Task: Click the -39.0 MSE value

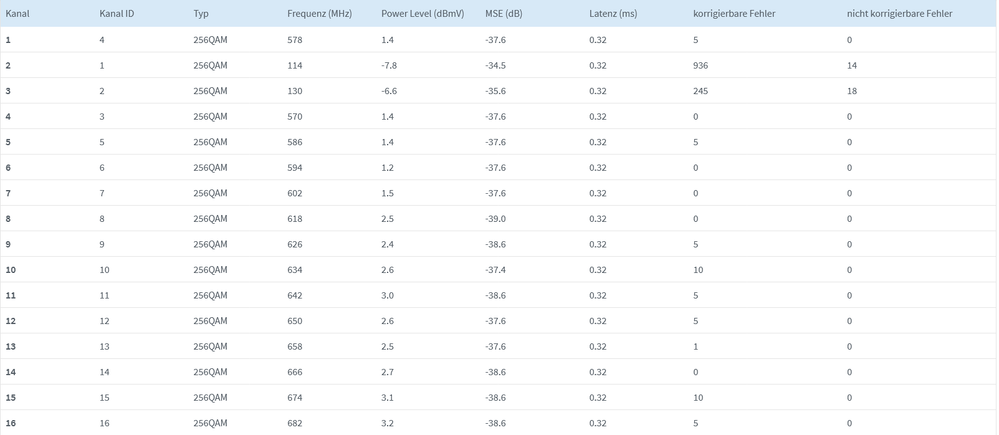Action: click(495, 219)
